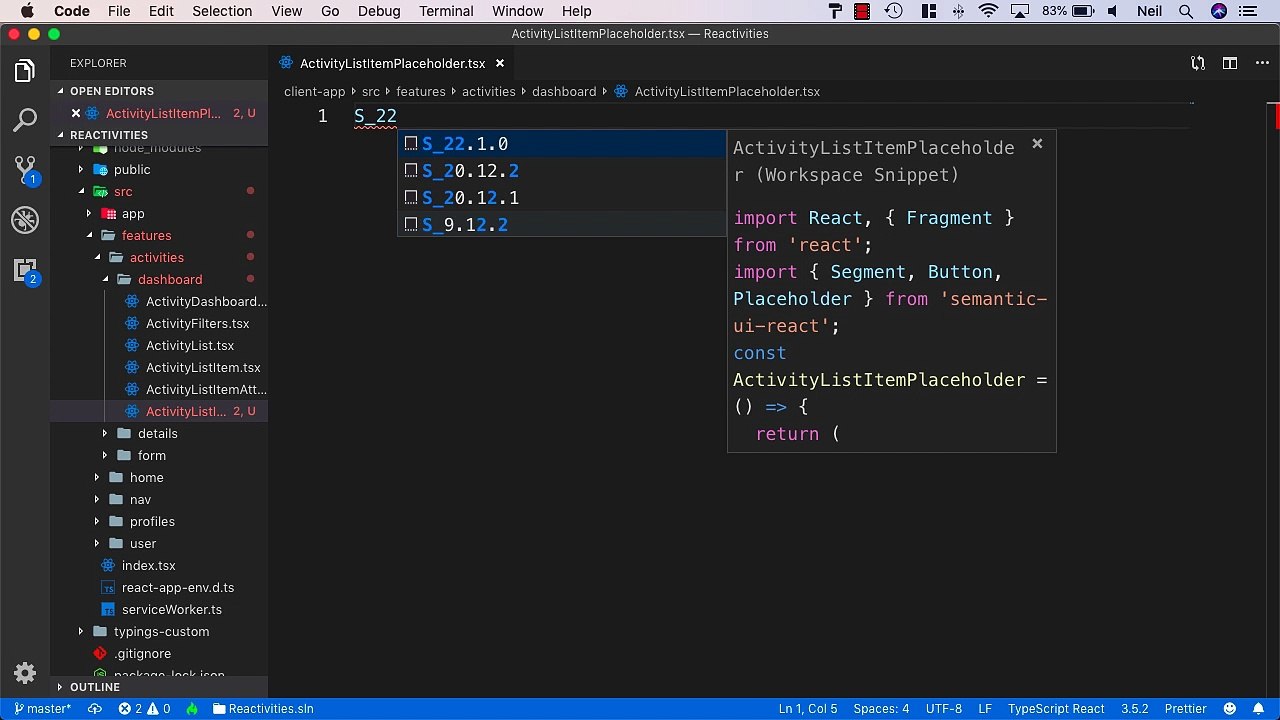Open the Terminal menu
The height and width of the screenshot is (720, 1280).
(x=446, y=11)
